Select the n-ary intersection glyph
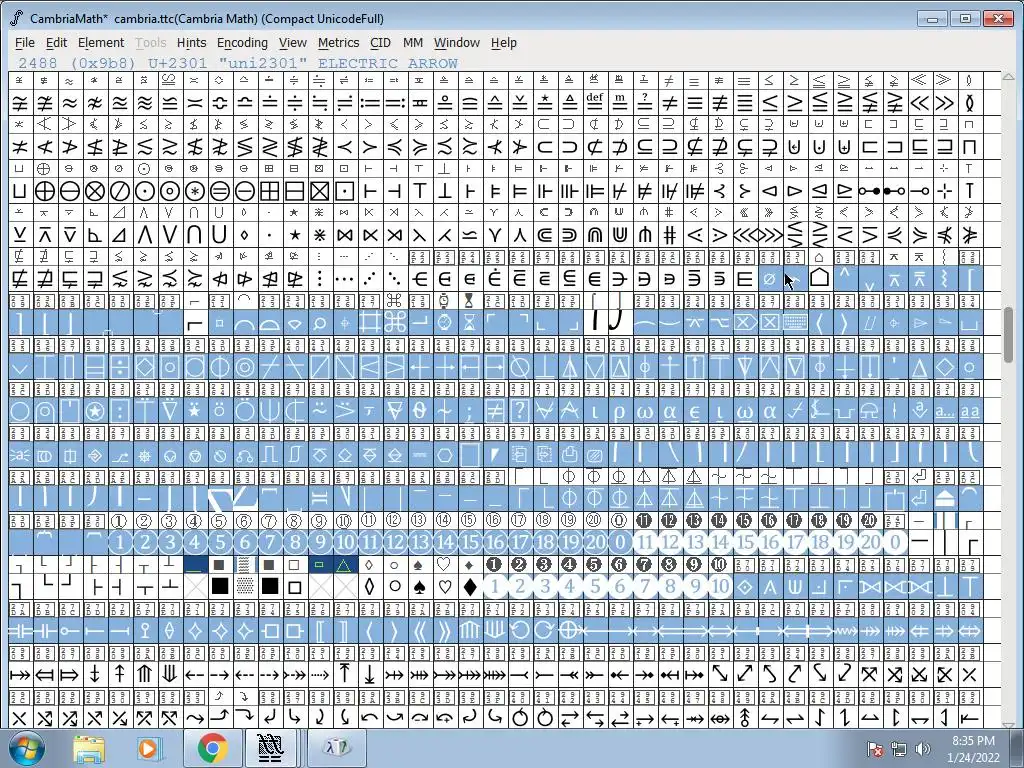The width and height of the screenshot is (1024, 768). 195,234
